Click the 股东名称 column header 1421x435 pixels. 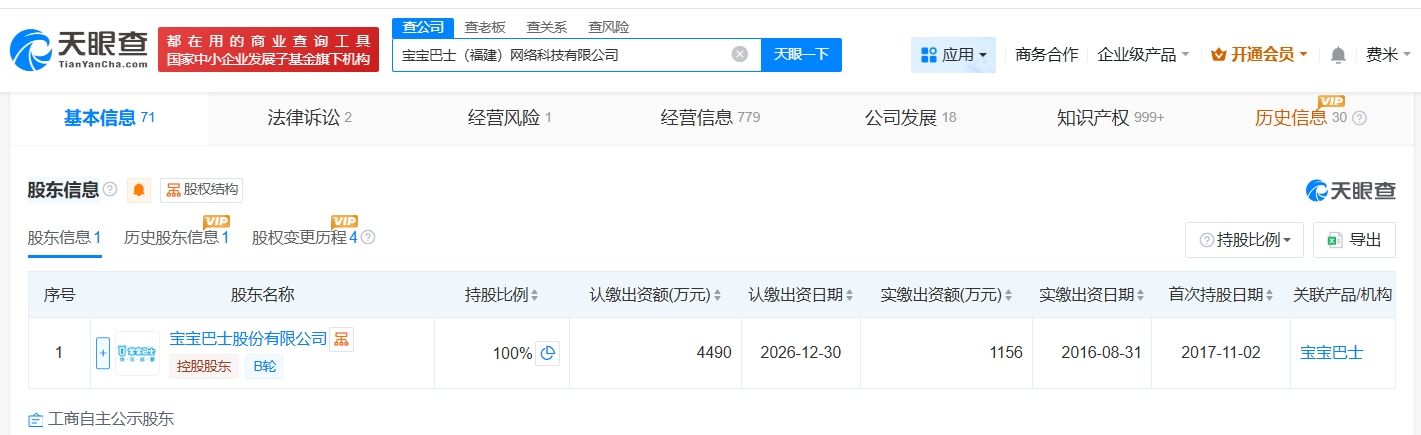[262, 295]
